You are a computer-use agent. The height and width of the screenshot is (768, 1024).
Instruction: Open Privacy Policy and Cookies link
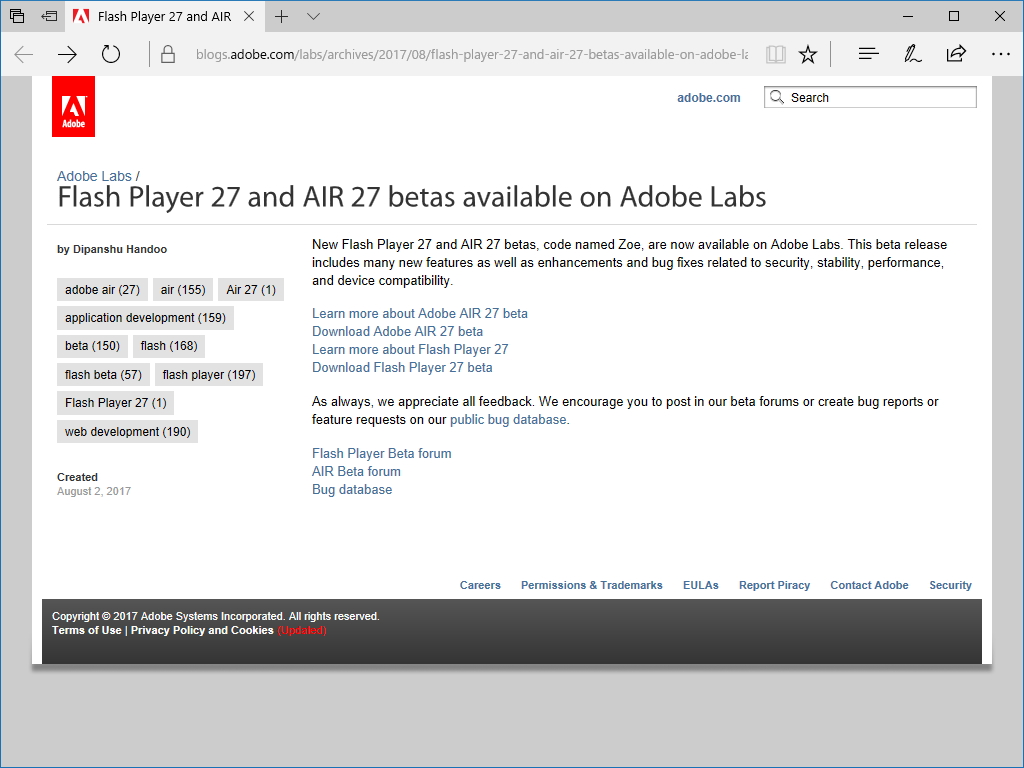202,630
